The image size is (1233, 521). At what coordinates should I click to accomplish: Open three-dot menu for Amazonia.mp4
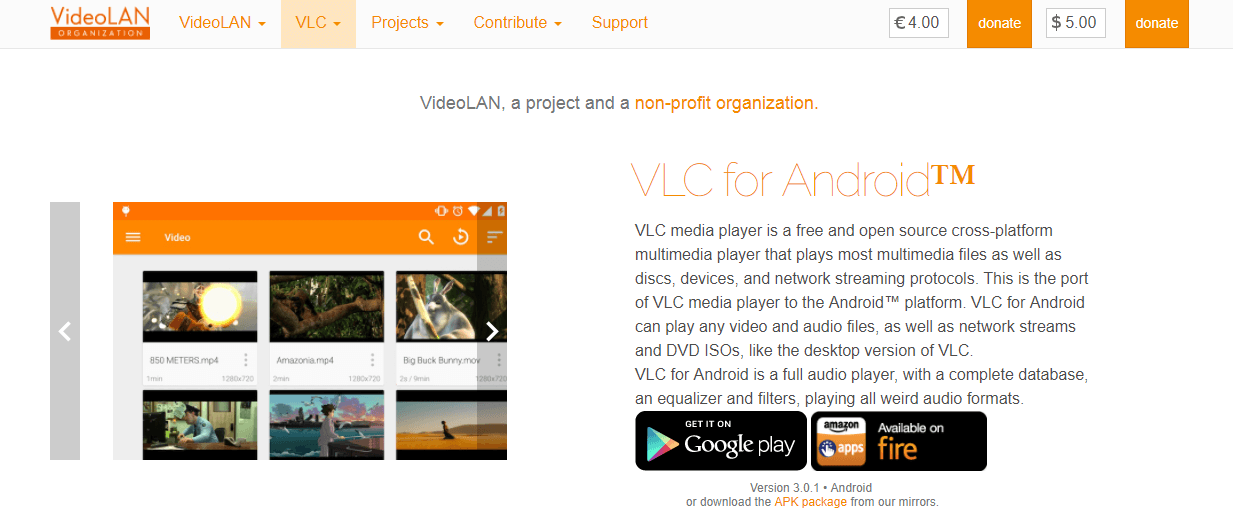pyautogui.click(x=373, y=360)
